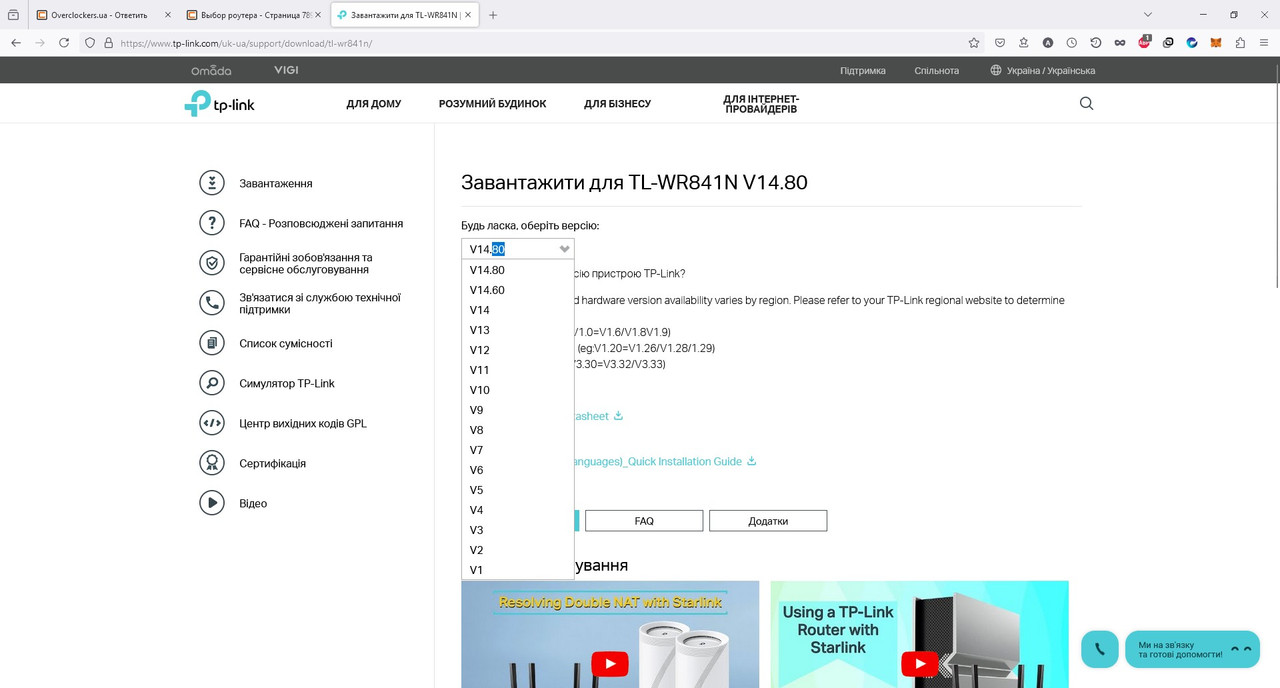The width and height of the screenshot is (1280, 688).
Task: Click the floating phone call button
Action: [x=1100, y=649]
